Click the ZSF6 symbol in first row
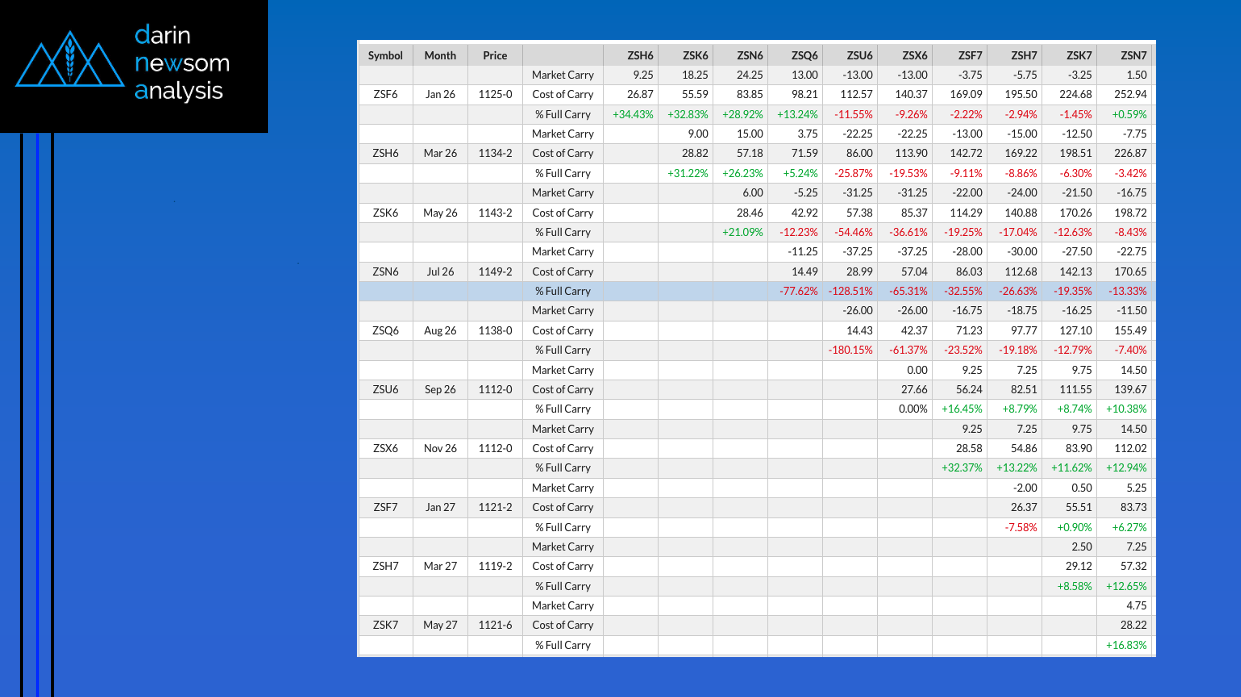 pos(385,95)
